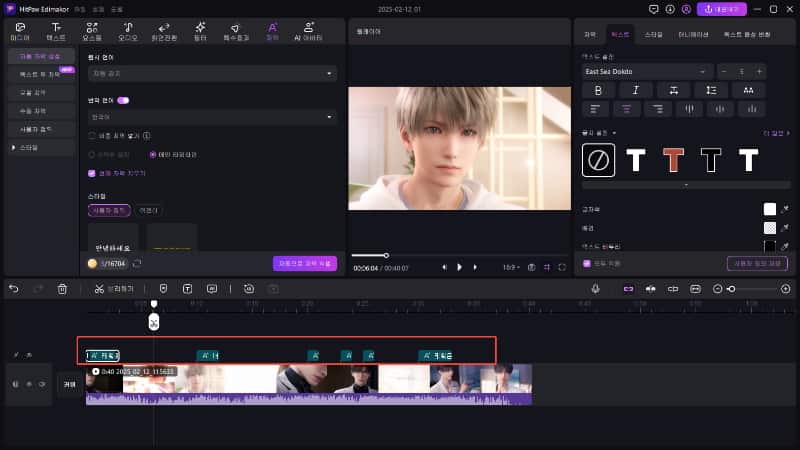Click the undo arrow in timeline toolbar
This screenshot has height=450, width=800.
14,289
